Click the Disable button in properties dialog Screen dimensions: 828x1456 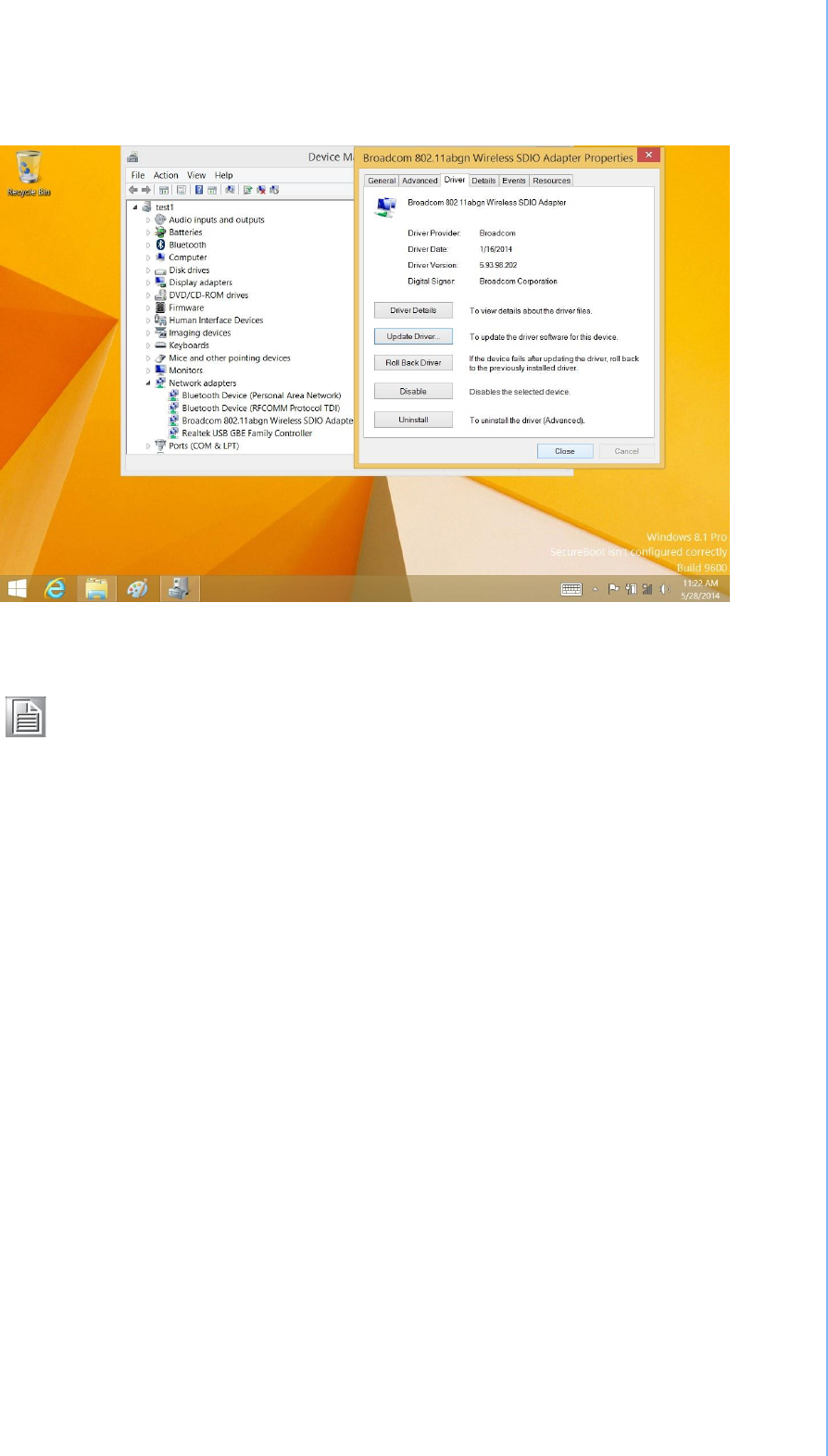point(413,391)
